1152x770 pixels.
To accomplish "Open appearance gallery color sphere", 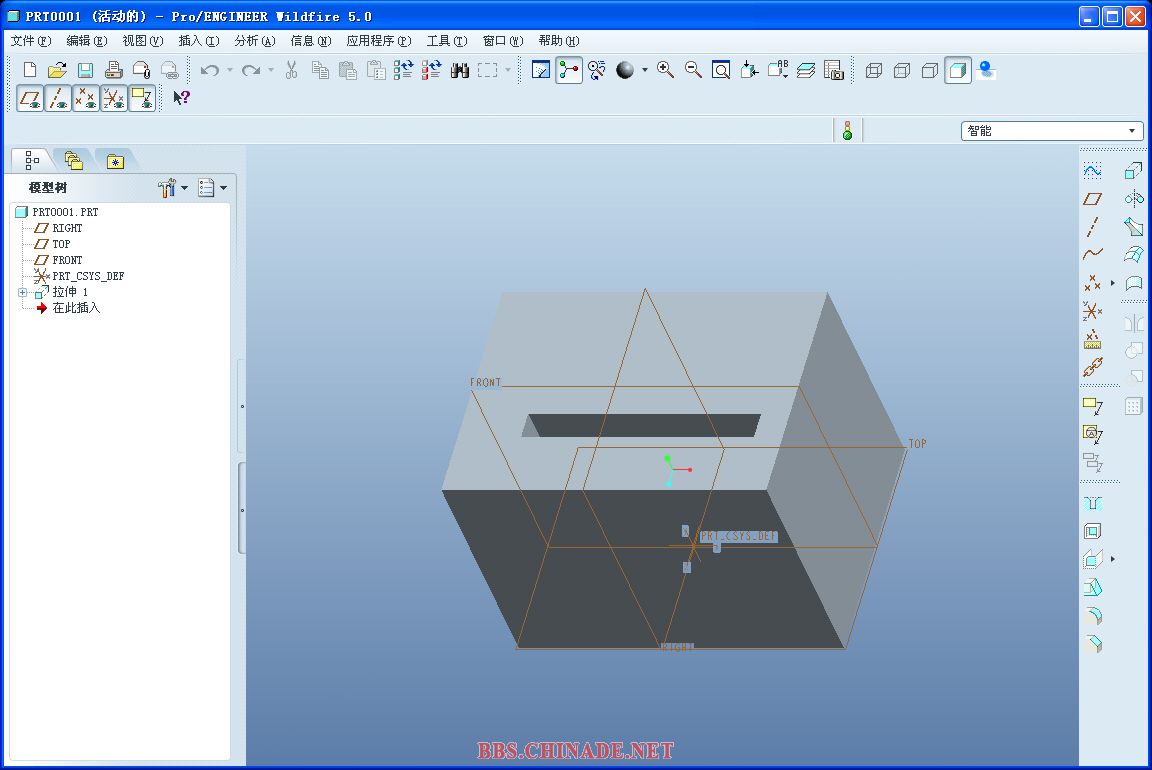I will [625, 70].
